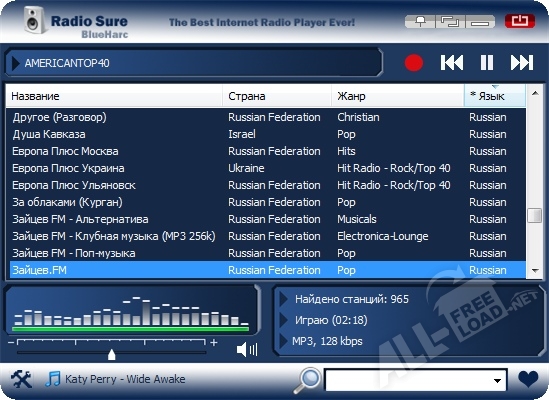Toggle the always-on-top pin button
The width and height of the screenshot is (549, 400).
(420, 22)
